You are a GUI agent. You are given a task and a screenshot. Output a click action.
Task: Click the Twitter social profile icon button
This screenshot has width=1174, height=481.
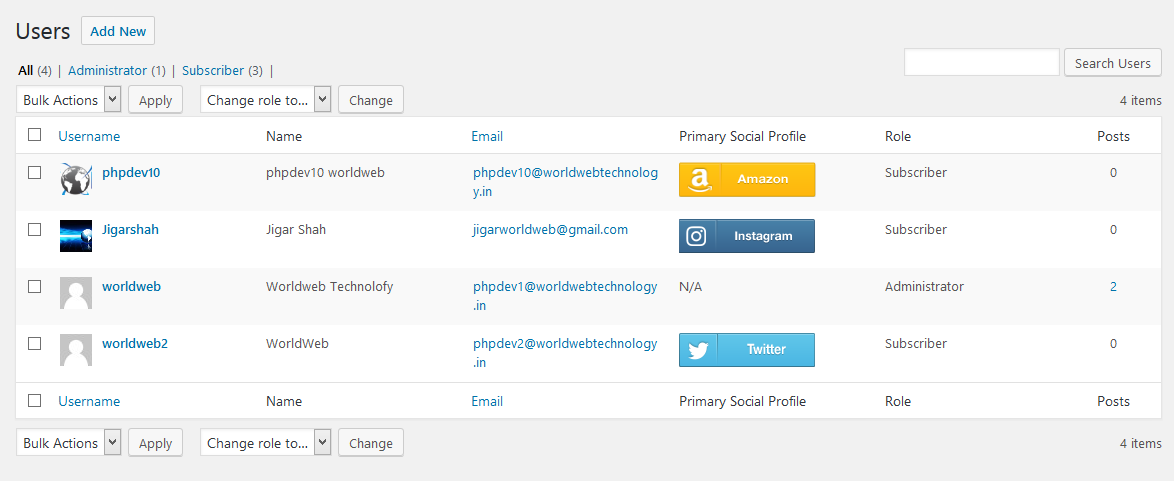(x=746, y=350)
